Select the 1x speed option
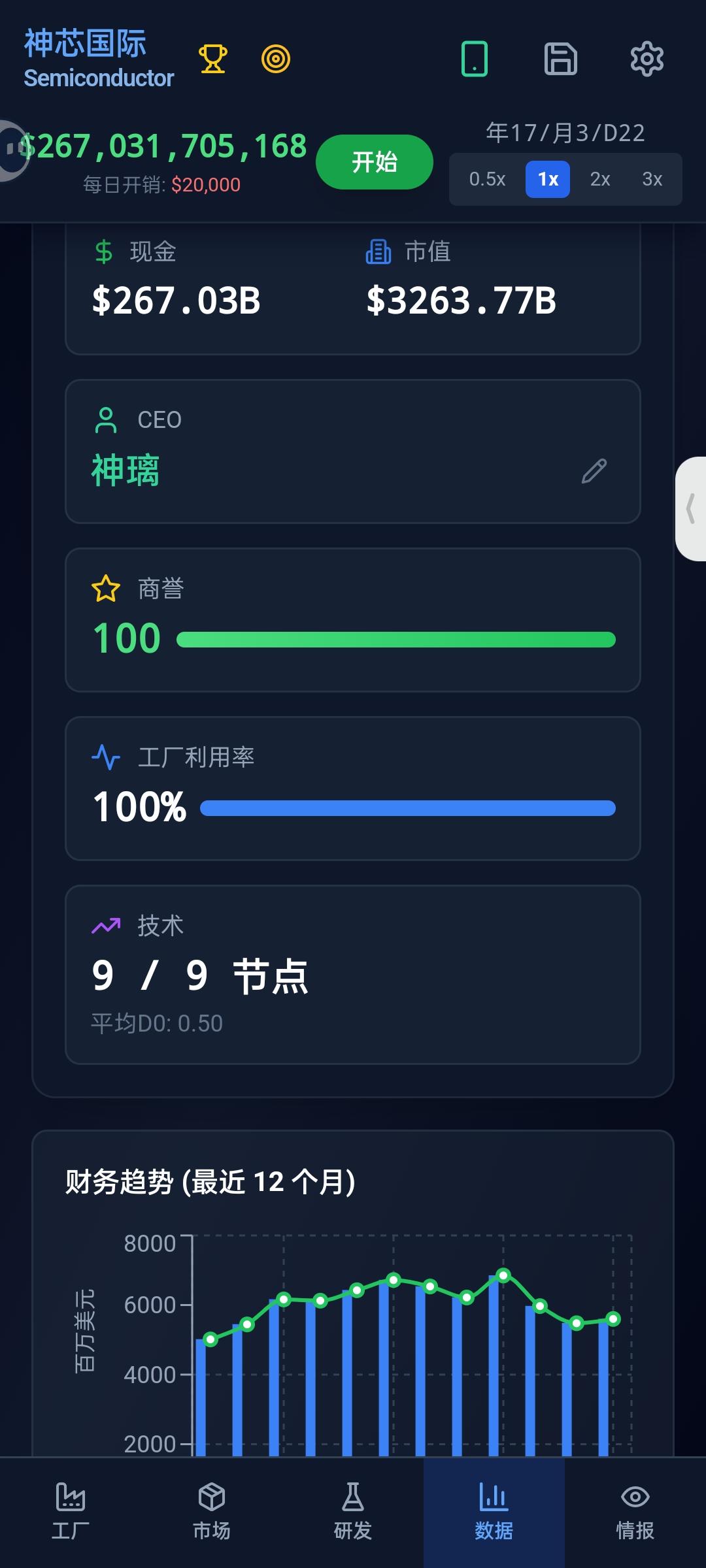The height and width of the screenshot is (1568, 706). tap(548, 179)
